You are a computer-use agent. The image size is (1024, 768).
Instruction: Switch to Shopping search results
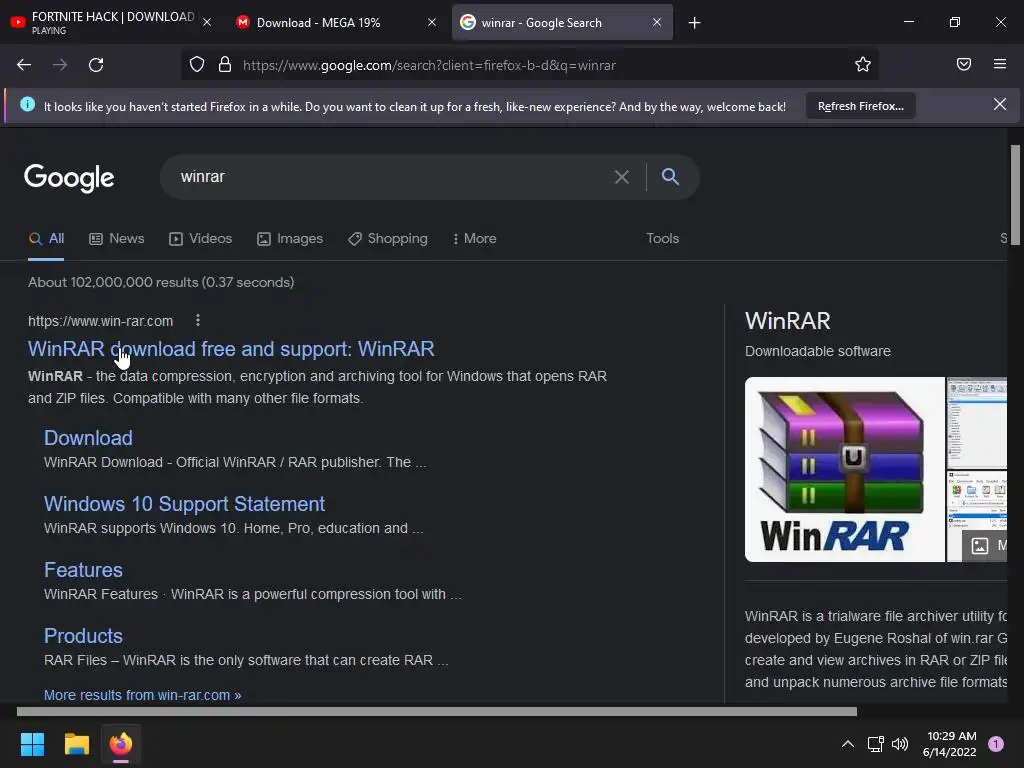pyautogui.click(x=388, y=238)
